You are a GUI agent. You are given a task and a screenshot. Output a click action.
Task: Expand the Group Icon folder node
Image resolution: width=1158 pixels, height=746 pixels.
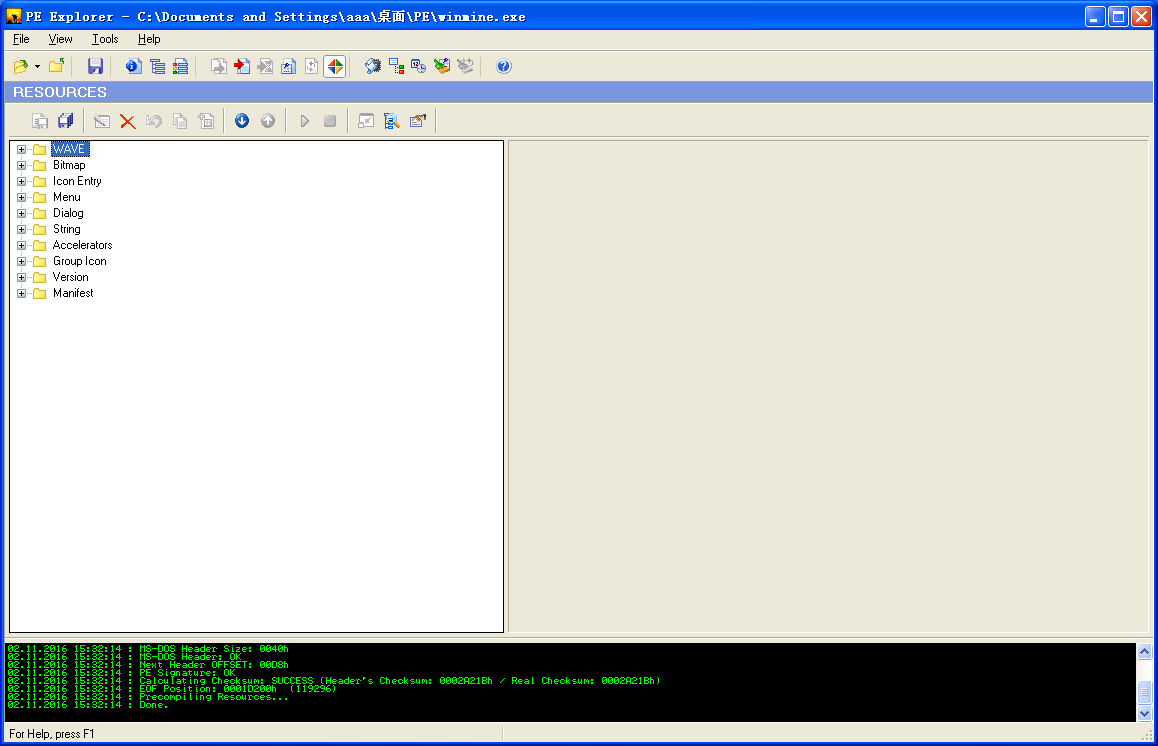[21, 261]
